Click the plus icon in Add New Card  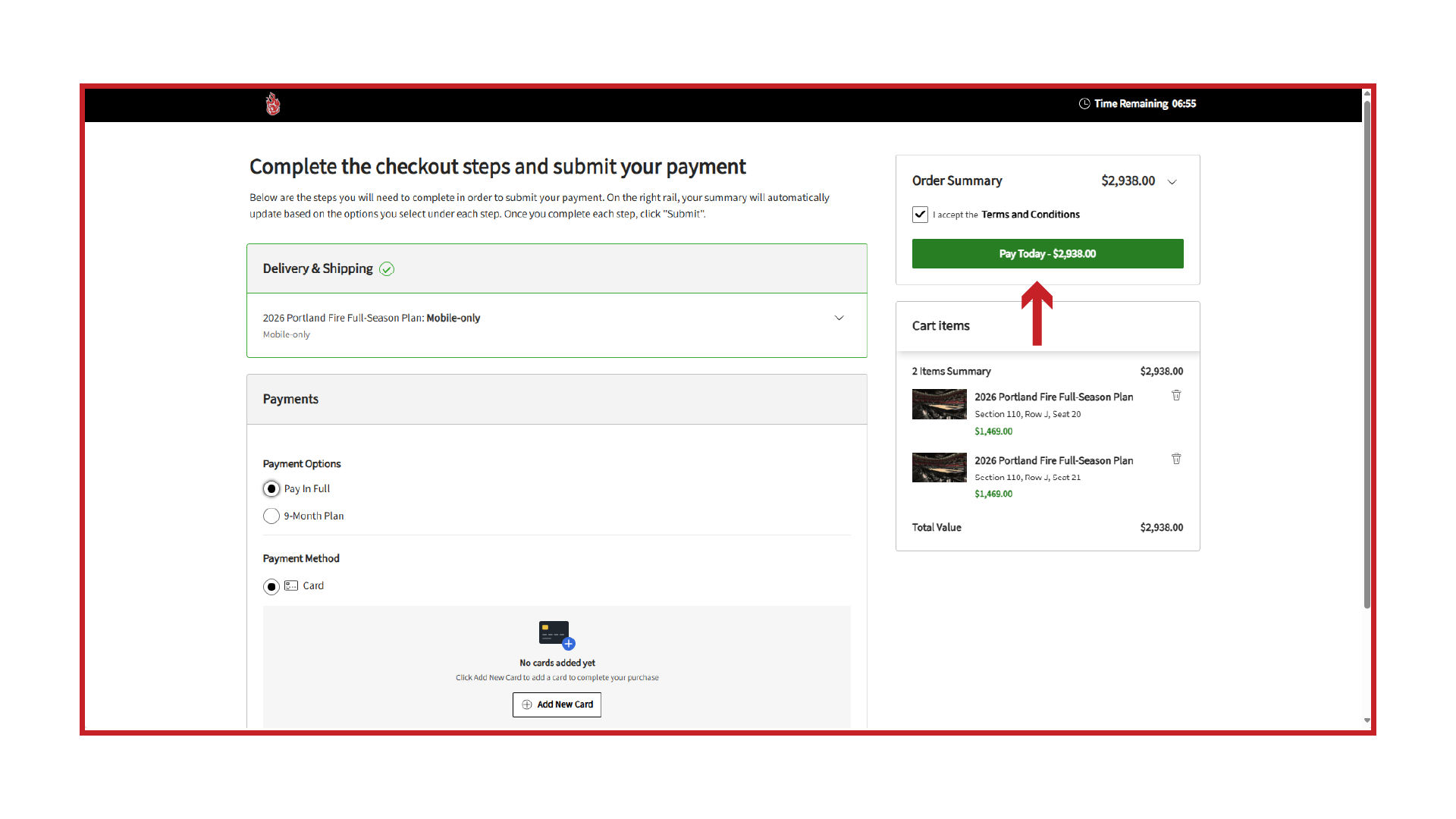click(x=527, y=704)
